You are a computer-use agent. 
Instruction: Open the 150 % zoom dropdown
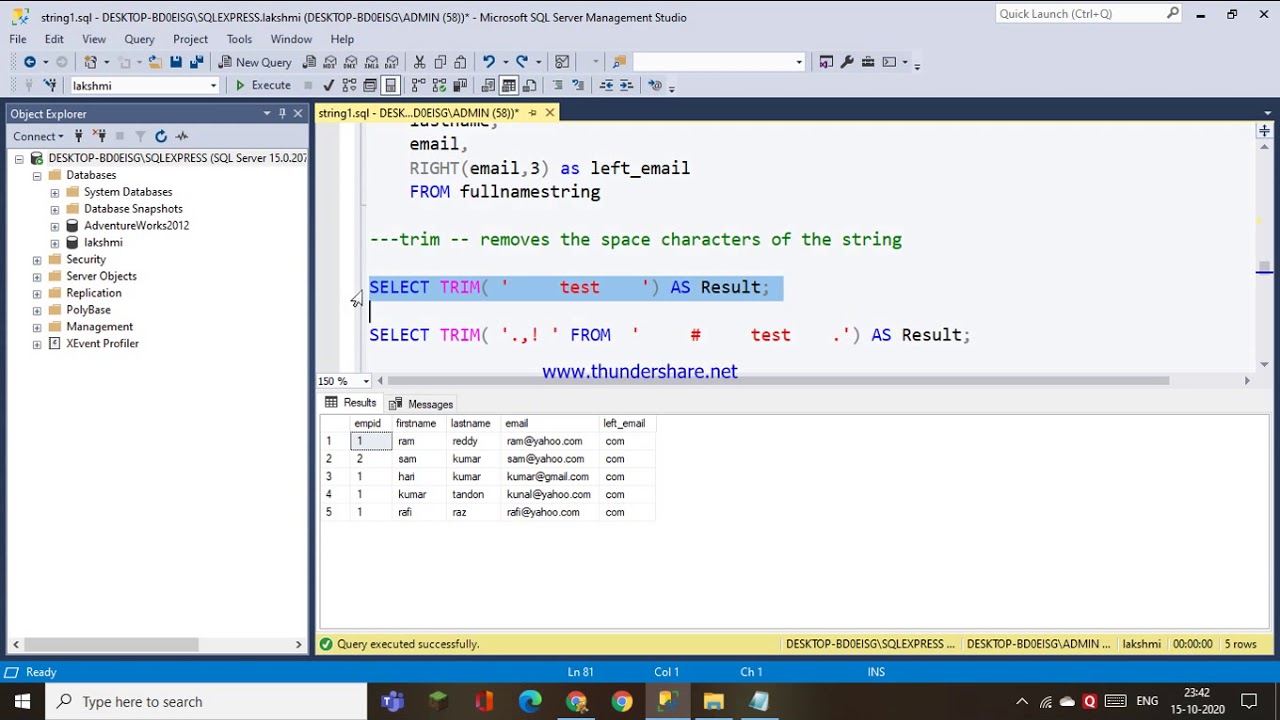click(366, 381)
